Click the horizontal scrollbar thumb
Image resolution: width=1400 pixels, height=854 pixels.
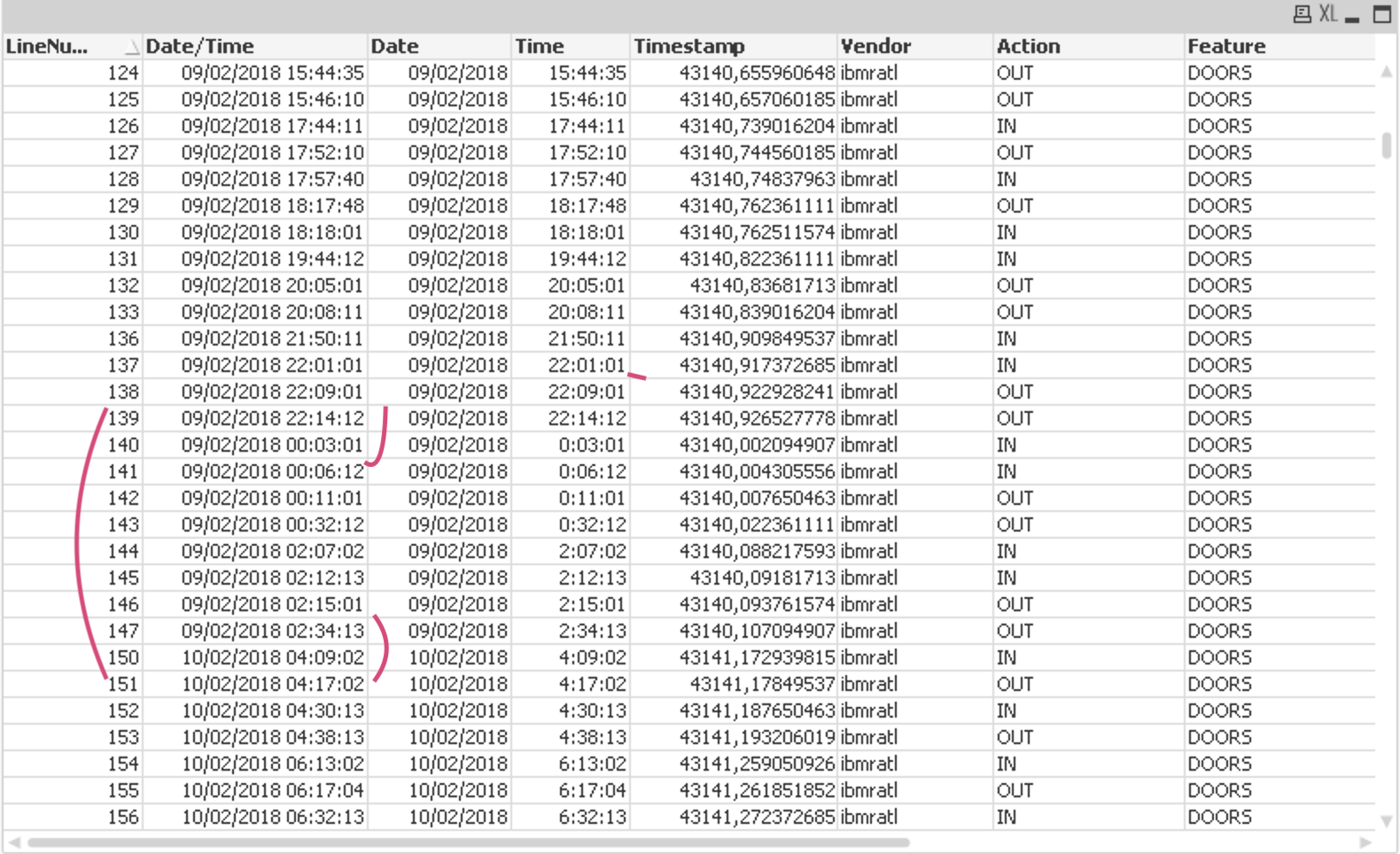pos(469,842)
